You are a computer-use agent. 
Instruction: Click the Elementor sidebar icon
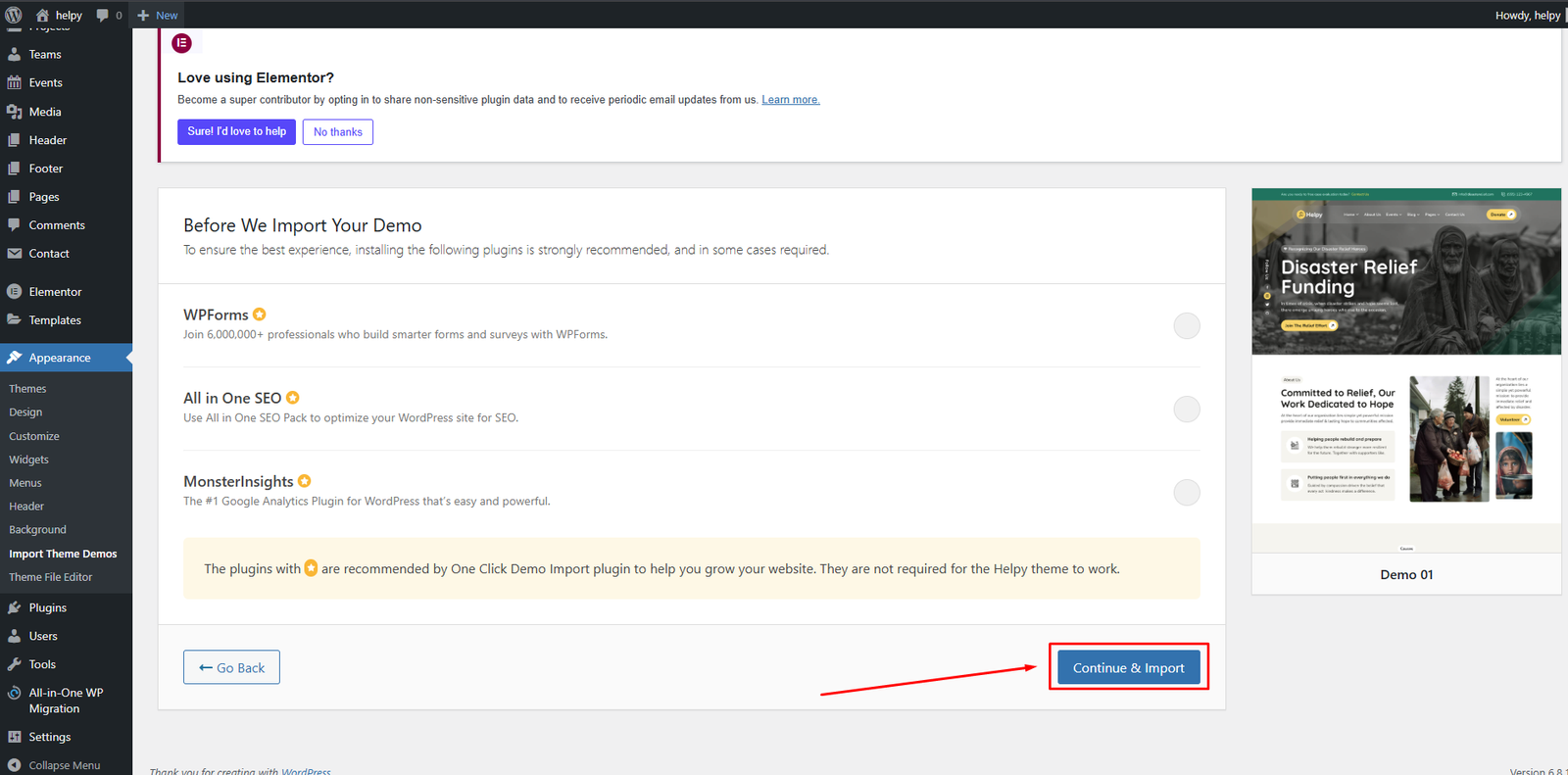tap(15, 291)
